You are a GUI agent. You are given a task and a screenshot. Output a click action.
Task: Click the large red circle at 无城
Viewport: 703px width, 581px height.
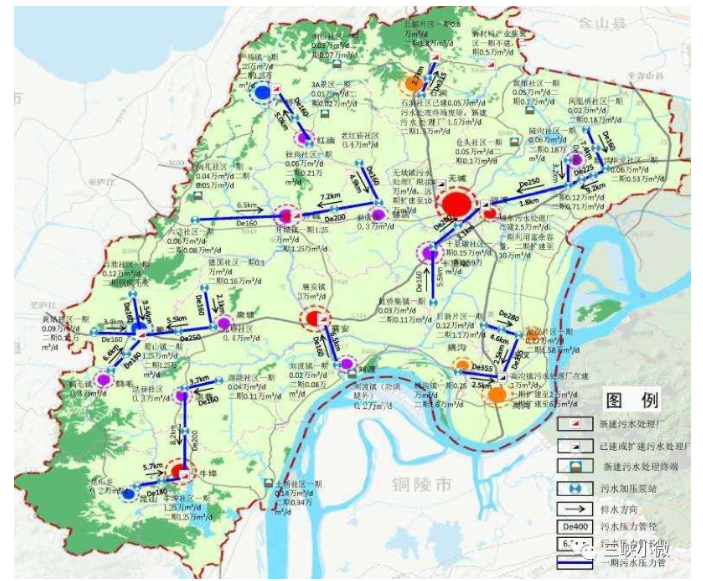tap(456, 204)
